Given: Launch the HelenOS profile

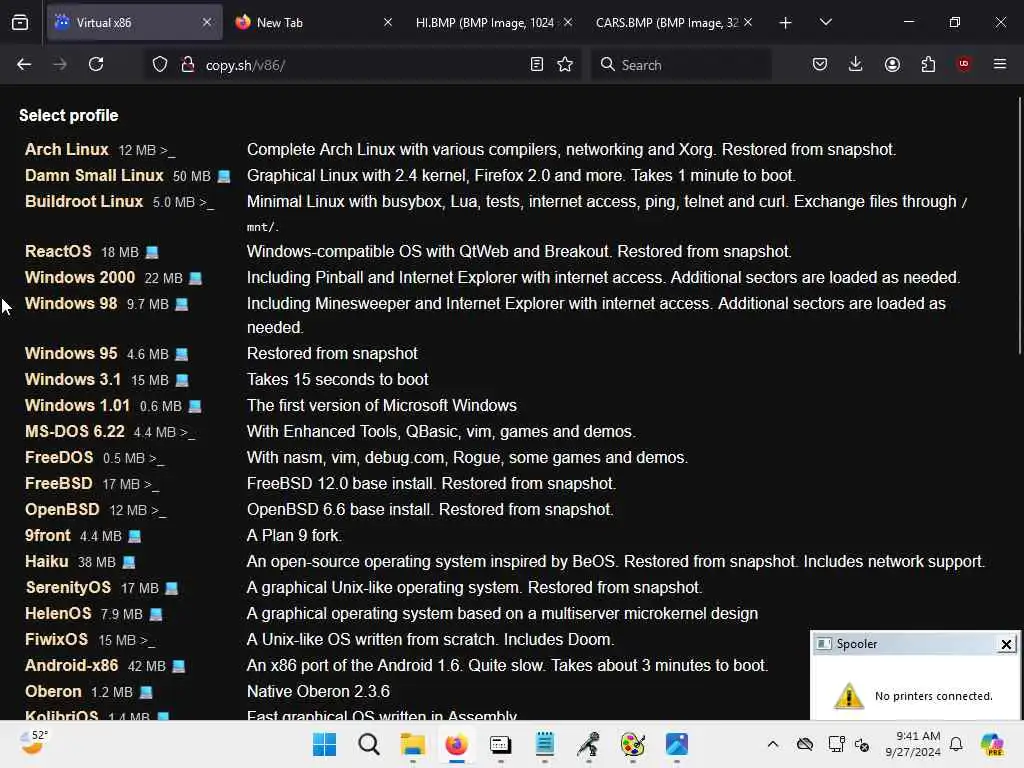Looking at the screenshot, I should click(58, 614).
